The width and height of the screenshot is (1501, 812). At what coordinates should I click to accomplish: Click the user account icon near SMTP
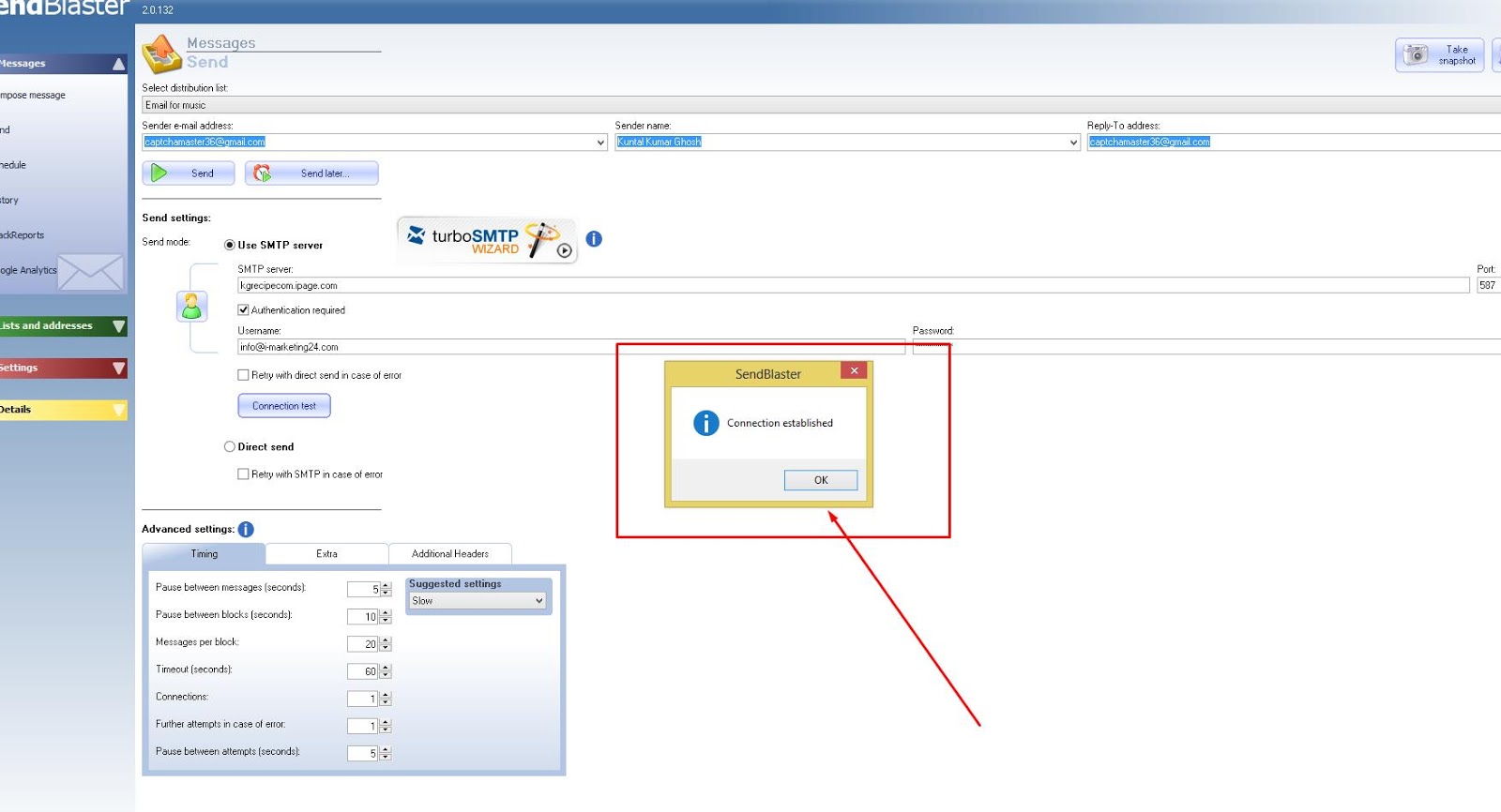click(x=191, y=306)
